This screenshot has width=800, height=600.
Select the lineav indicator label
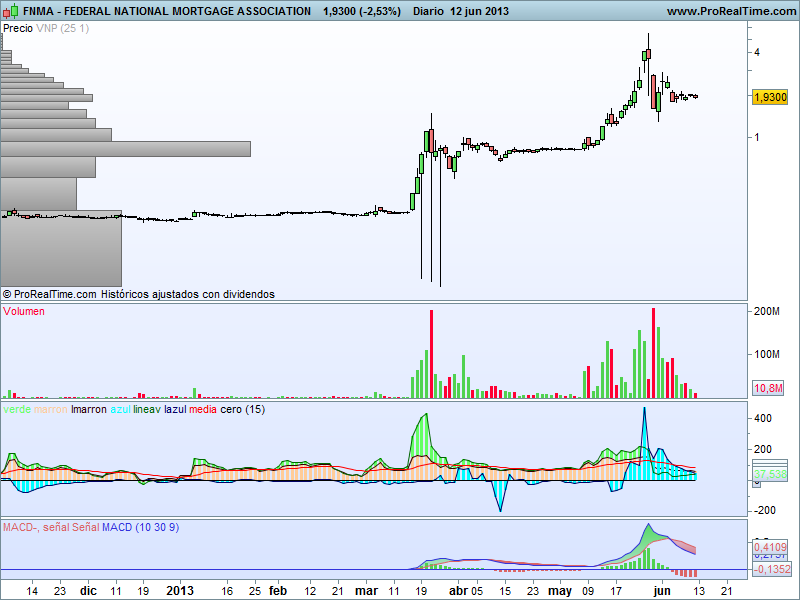[x=147, y=409]
